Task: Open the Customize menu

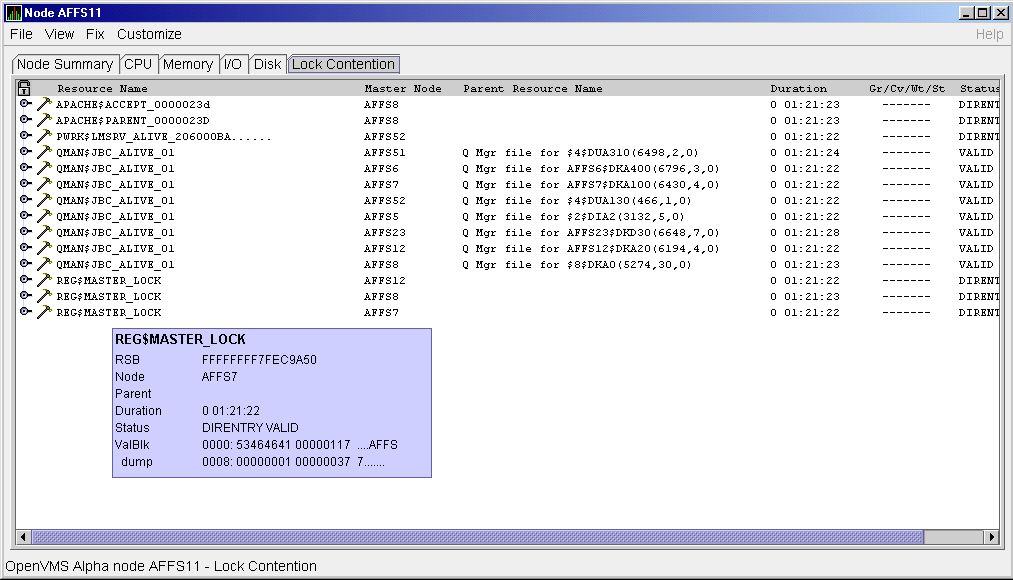Action: pyautogui.click(x=149, y=34)
